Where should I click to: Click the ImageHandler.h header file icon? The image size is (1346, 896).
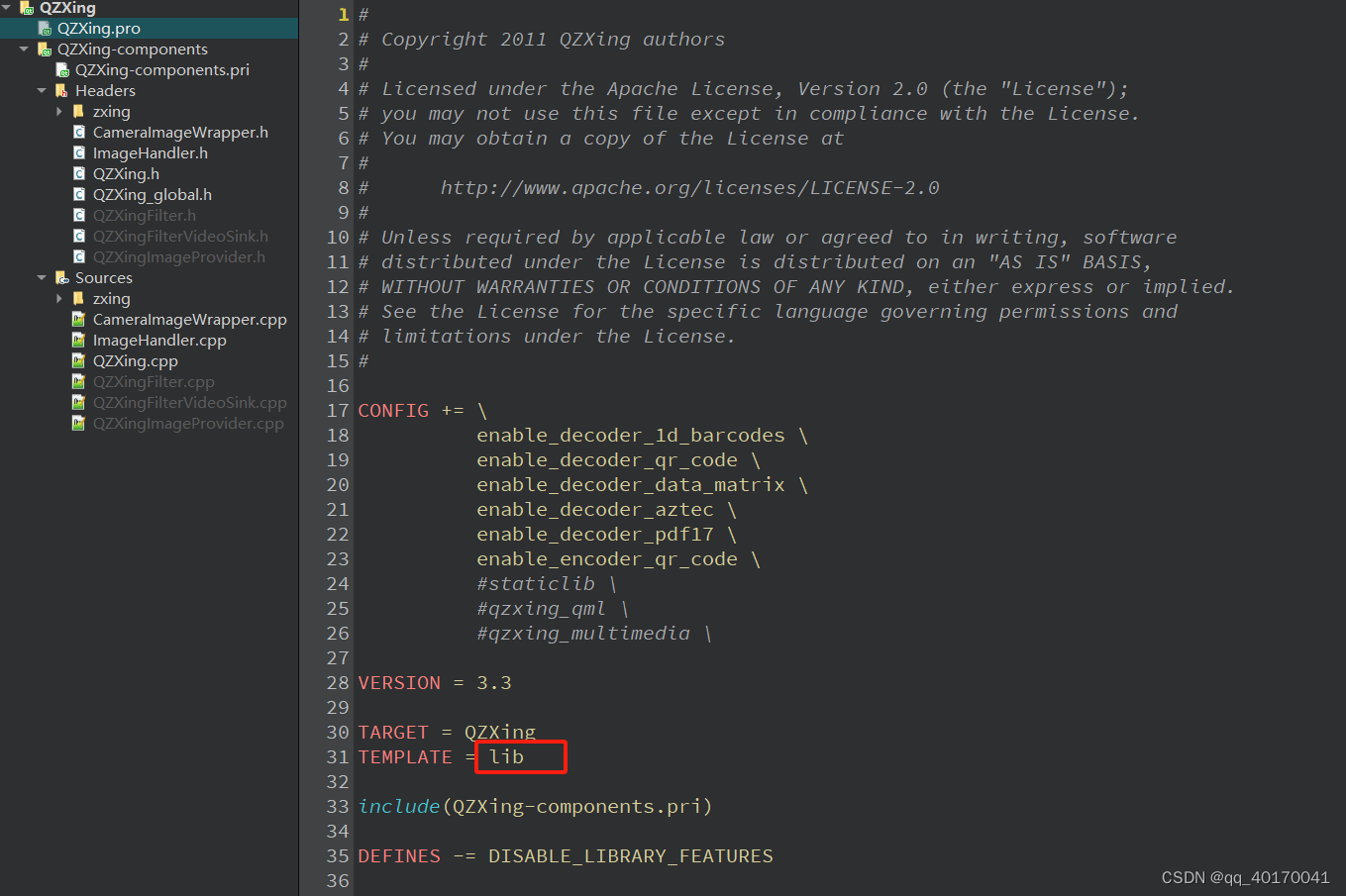tap(79, 152)
